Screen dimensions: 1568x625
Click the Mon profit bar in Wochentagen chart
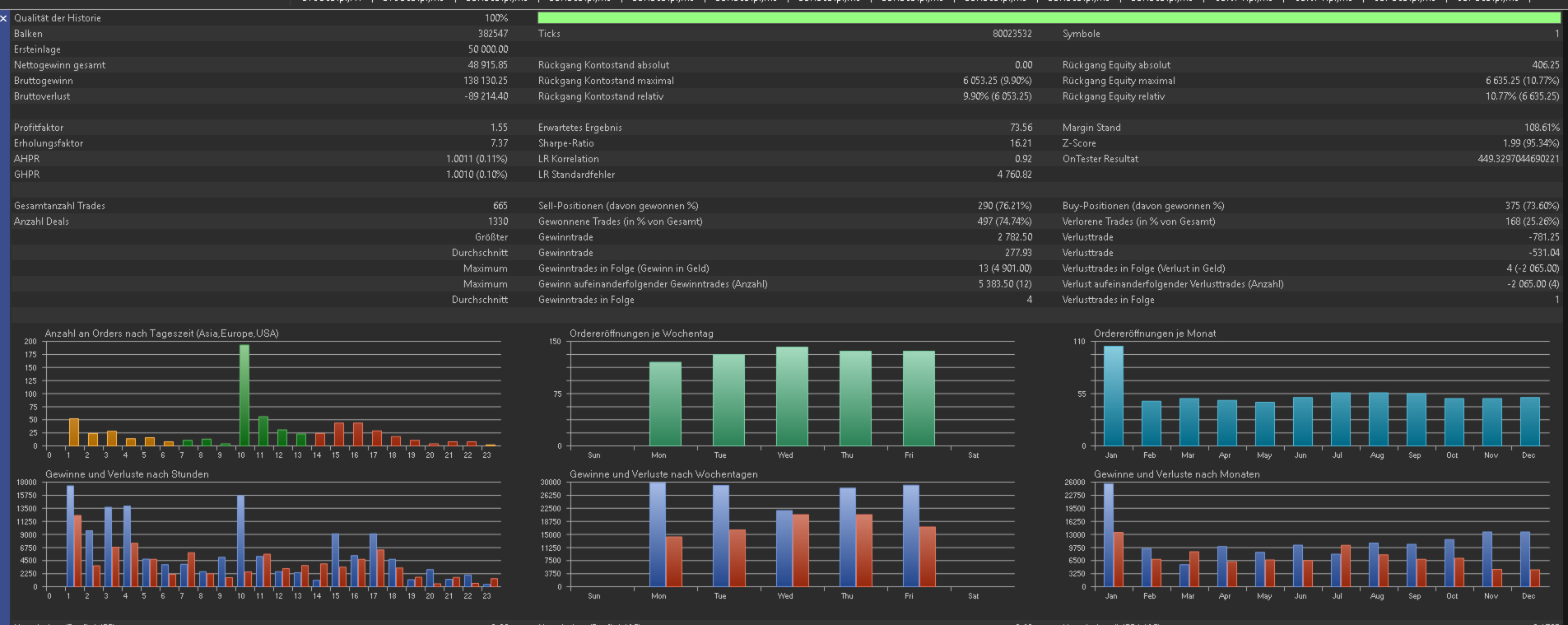point(658,534)
